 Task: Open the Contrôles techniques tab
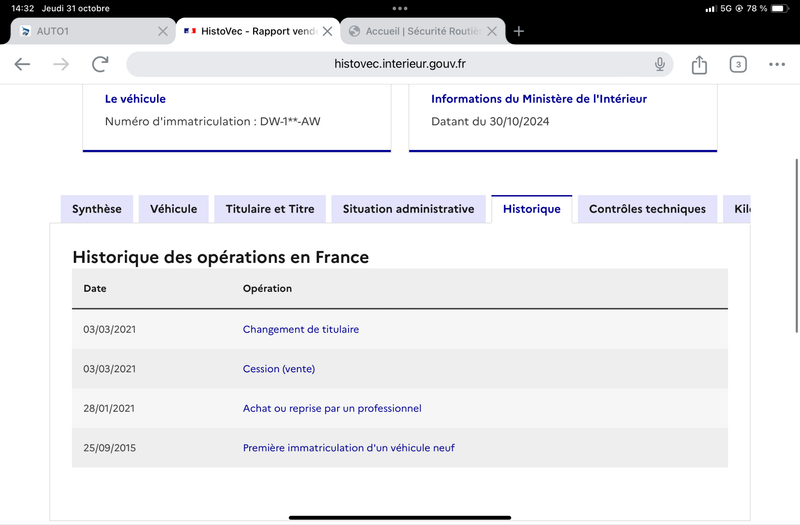647,209
